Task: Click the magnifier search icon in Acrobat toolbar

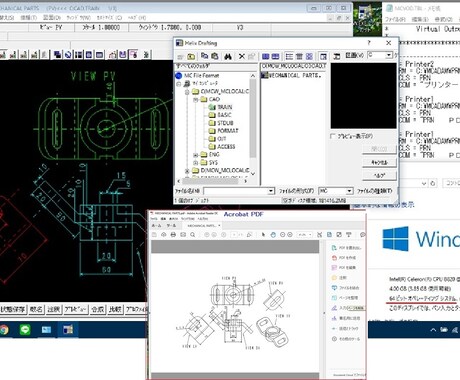Action: (x=192, y=235)
